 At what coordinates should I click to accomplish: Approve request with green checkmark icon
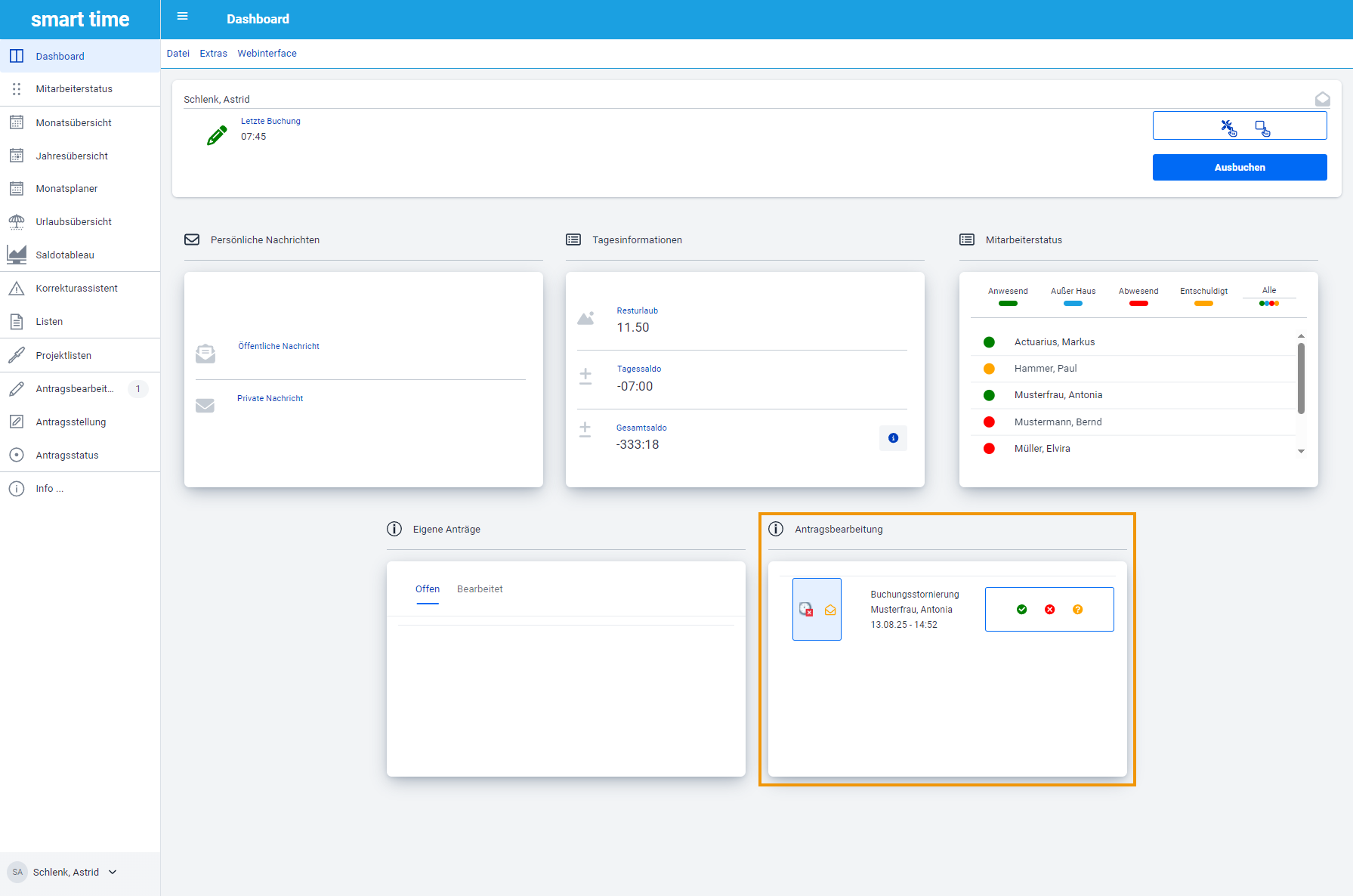pos(1021,610)
